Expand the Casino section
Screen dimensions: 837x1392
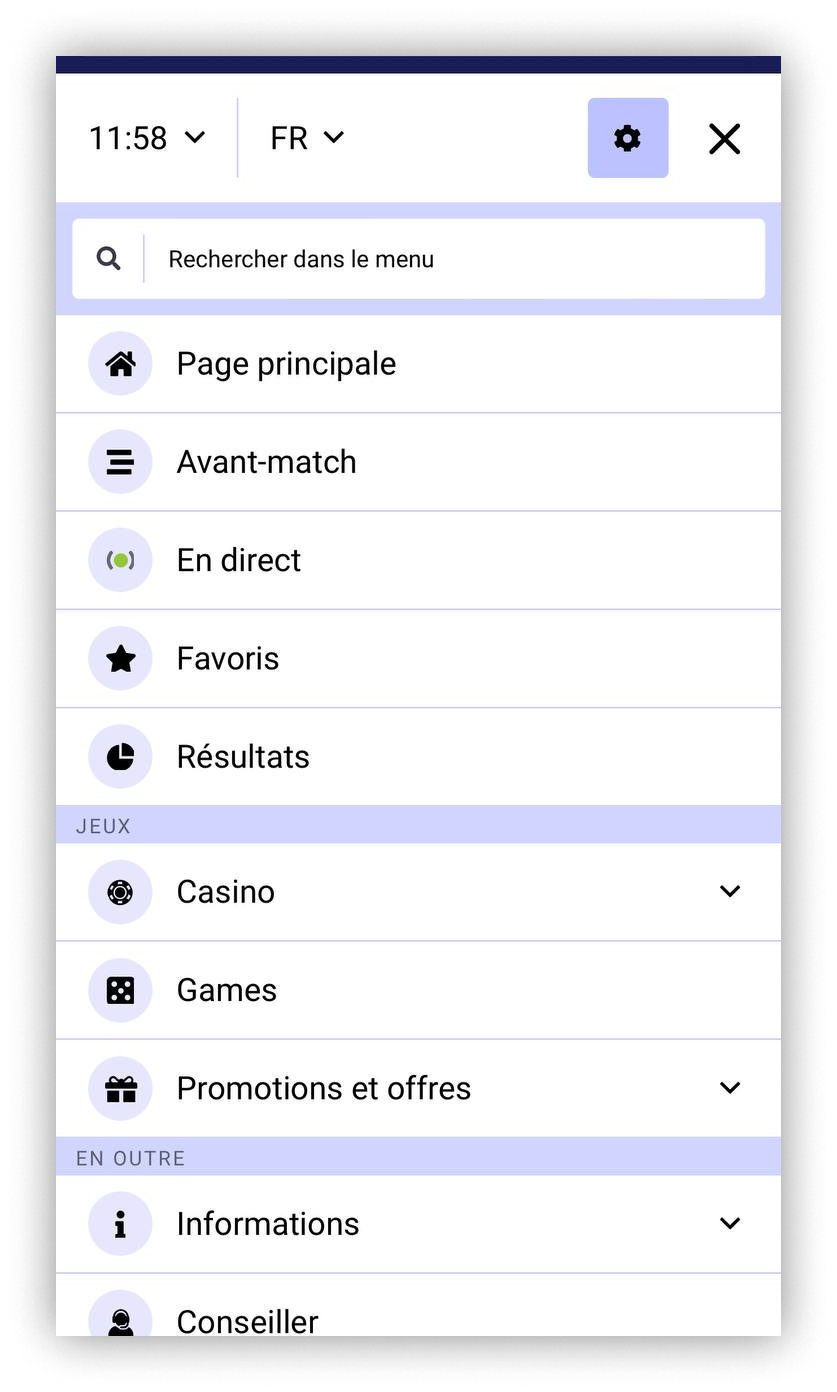click(x=731, y=891)
